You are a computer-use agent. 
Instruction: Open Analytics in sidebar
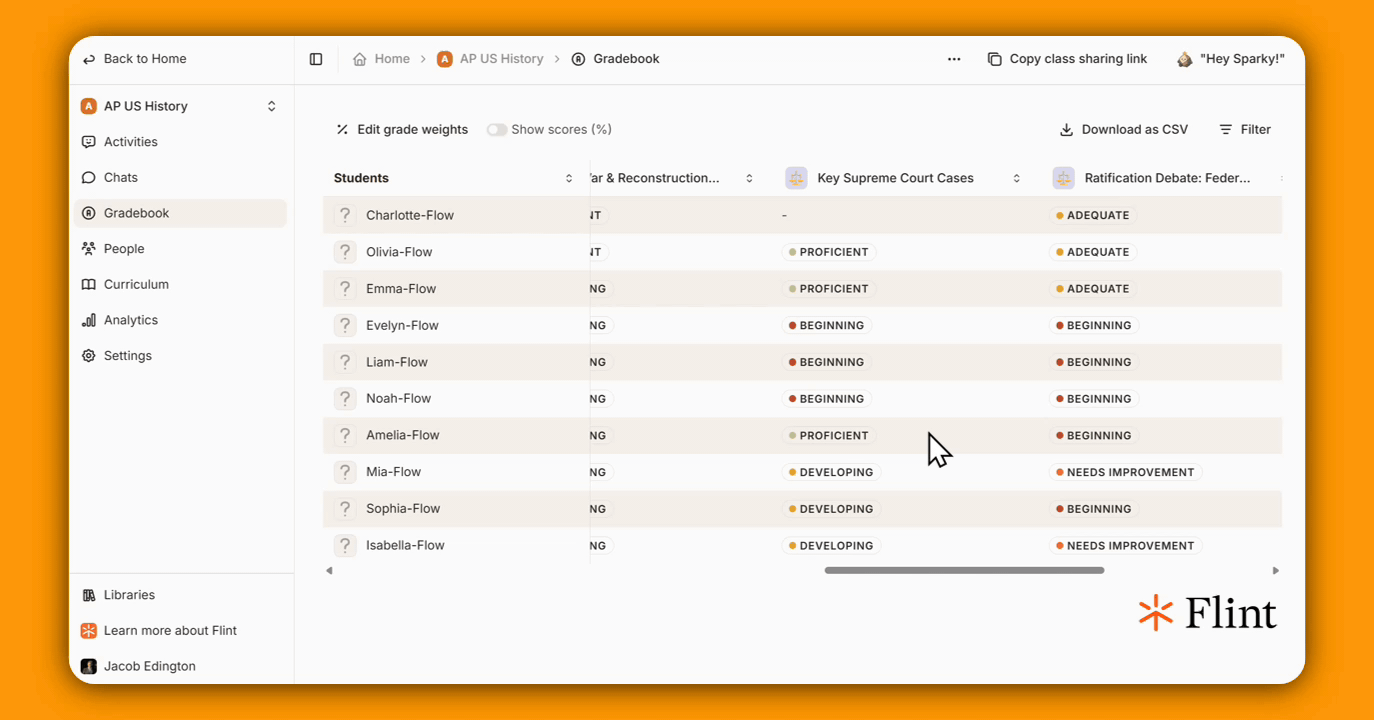pos(180,320)
